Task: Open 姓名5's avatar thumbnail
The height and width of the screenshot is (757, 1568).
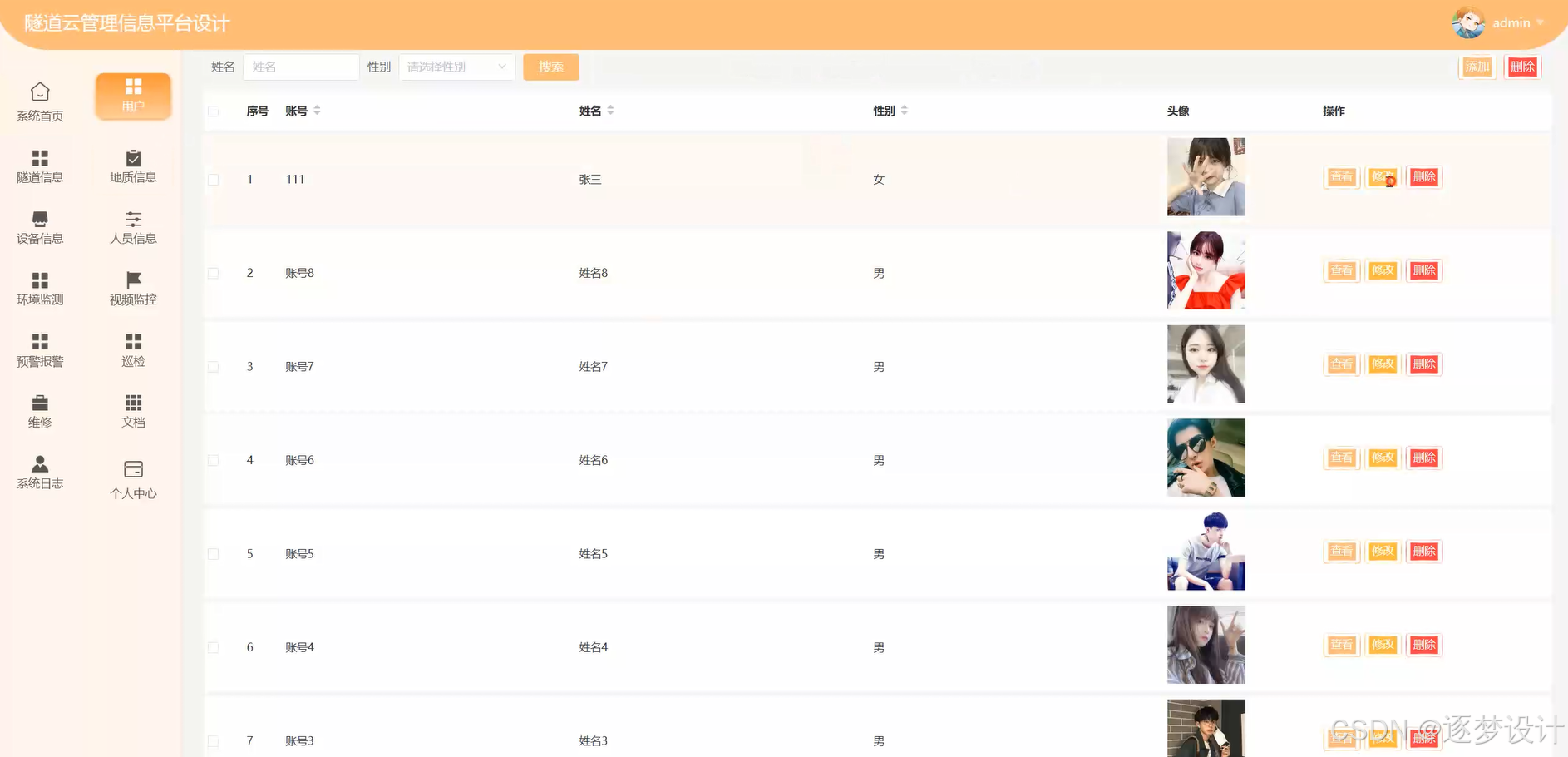Action: tap(1206, 552)
